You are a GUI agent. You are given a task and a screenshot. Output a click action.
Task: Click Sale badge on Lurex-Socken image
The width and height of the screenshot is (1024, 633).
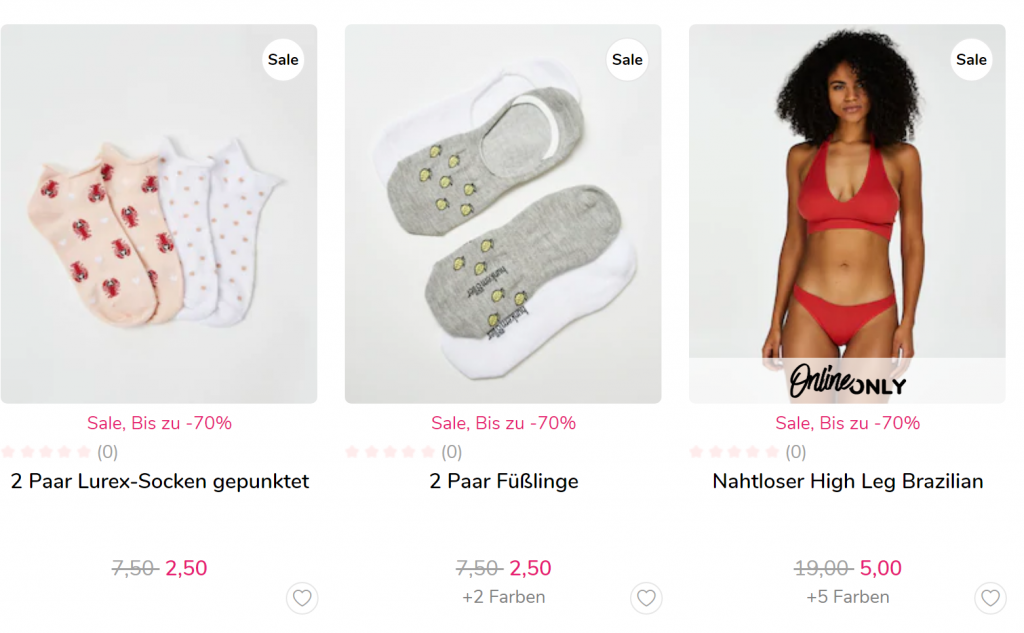click(x=283, y=60)
